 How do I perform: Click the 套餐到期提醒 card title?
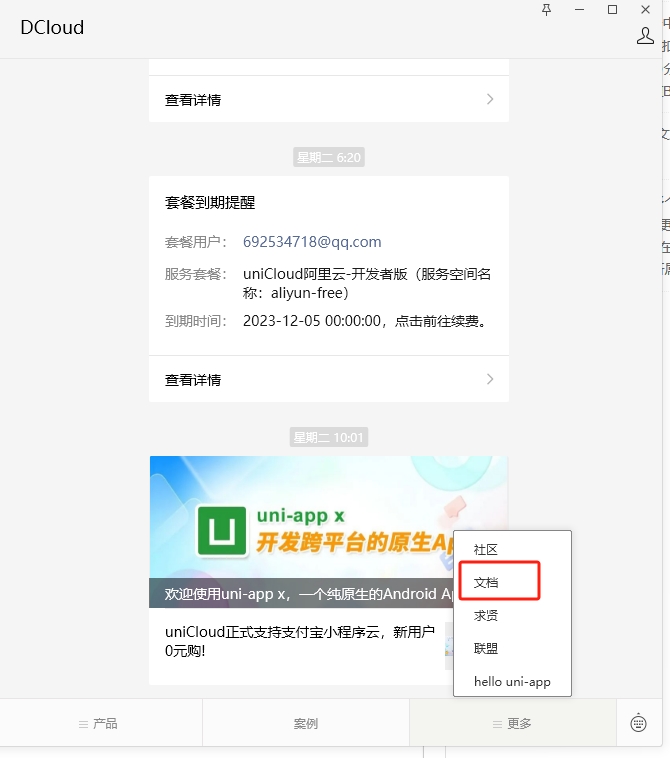point(210,203)
